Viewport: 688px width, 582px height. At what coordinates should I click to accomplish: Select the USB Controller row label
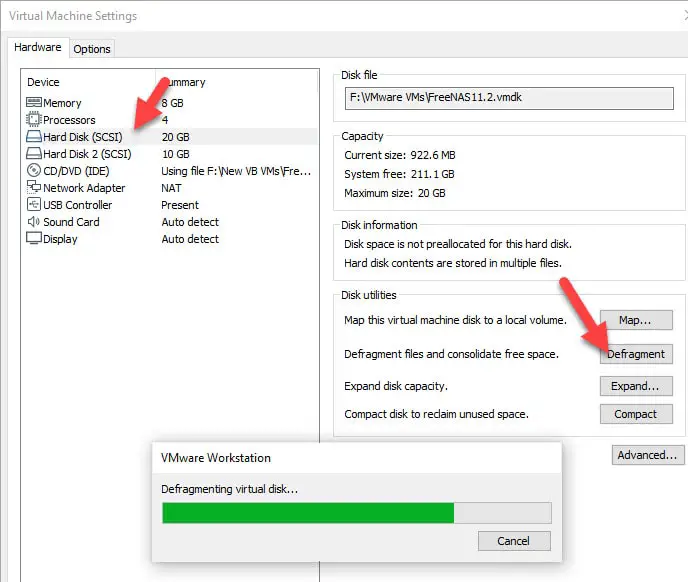[78, 205]
